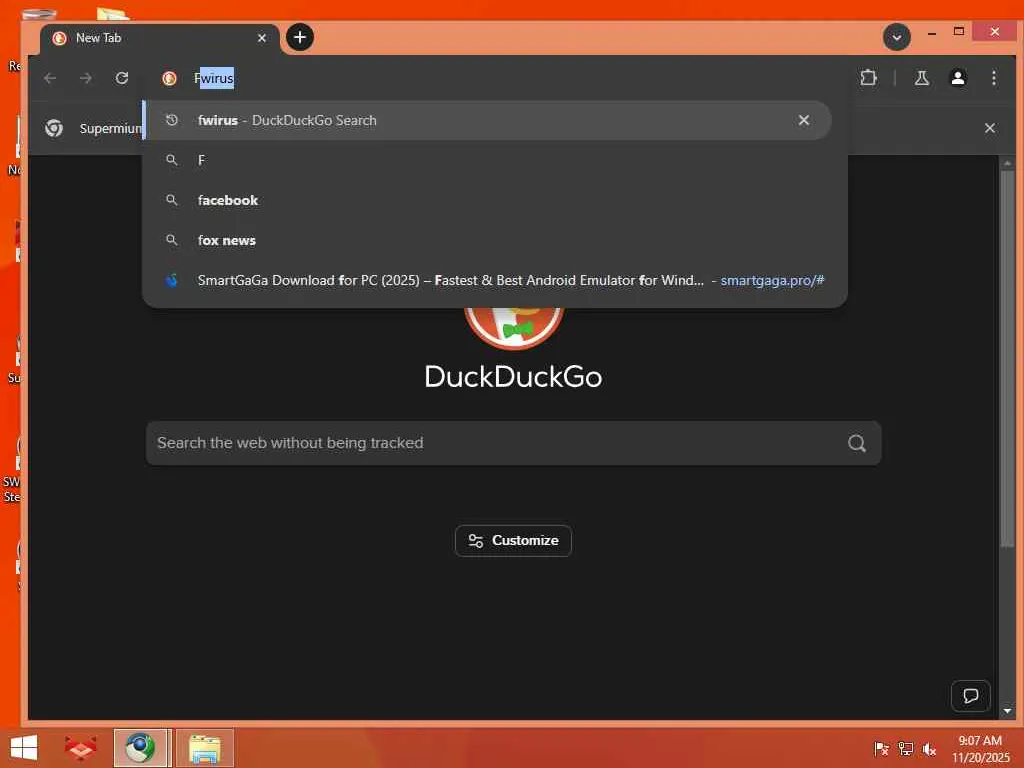Click the muted volume tray icon
Viewport: 1024px width, 768px height.
click(x=929, y=748)
